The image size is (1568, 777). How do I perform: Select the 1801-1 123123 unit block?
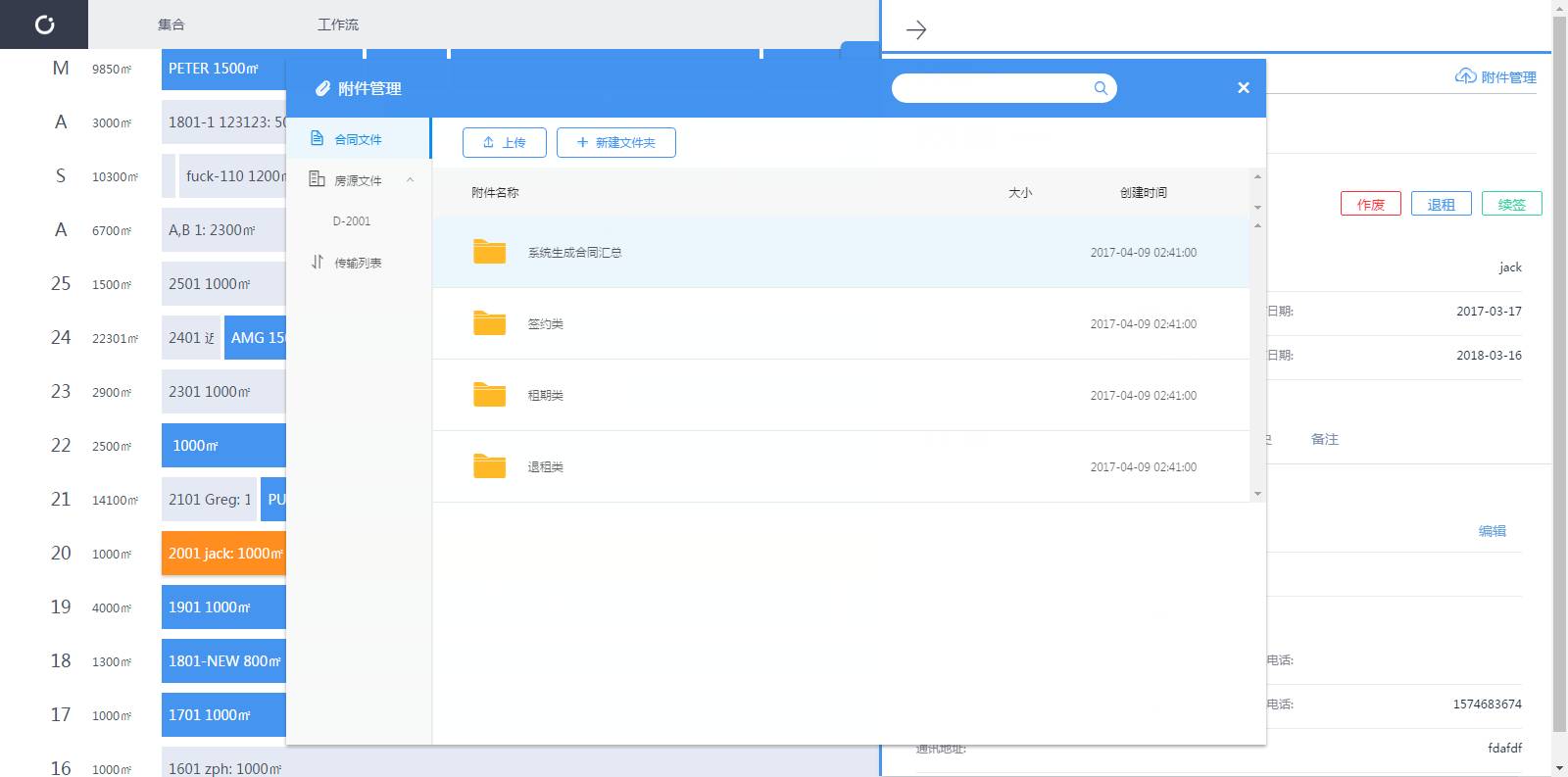coord(223,122)
